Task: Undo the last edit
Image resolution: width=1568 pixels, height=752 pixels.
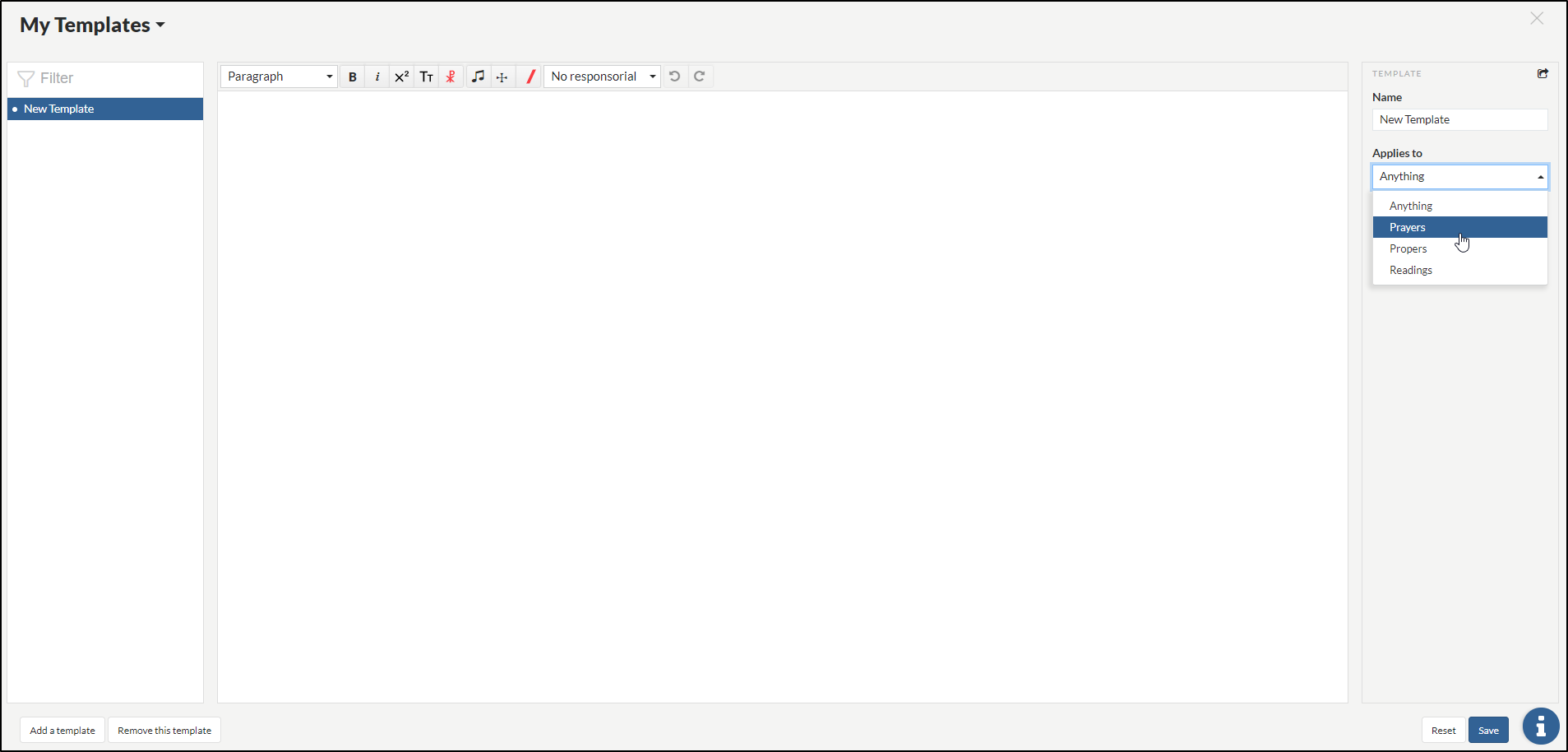Action: click(674, 77)
